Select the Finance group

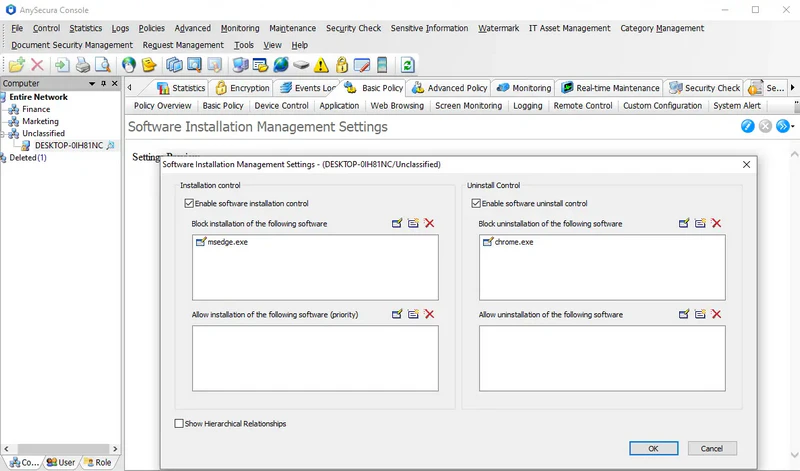[36, 109]
